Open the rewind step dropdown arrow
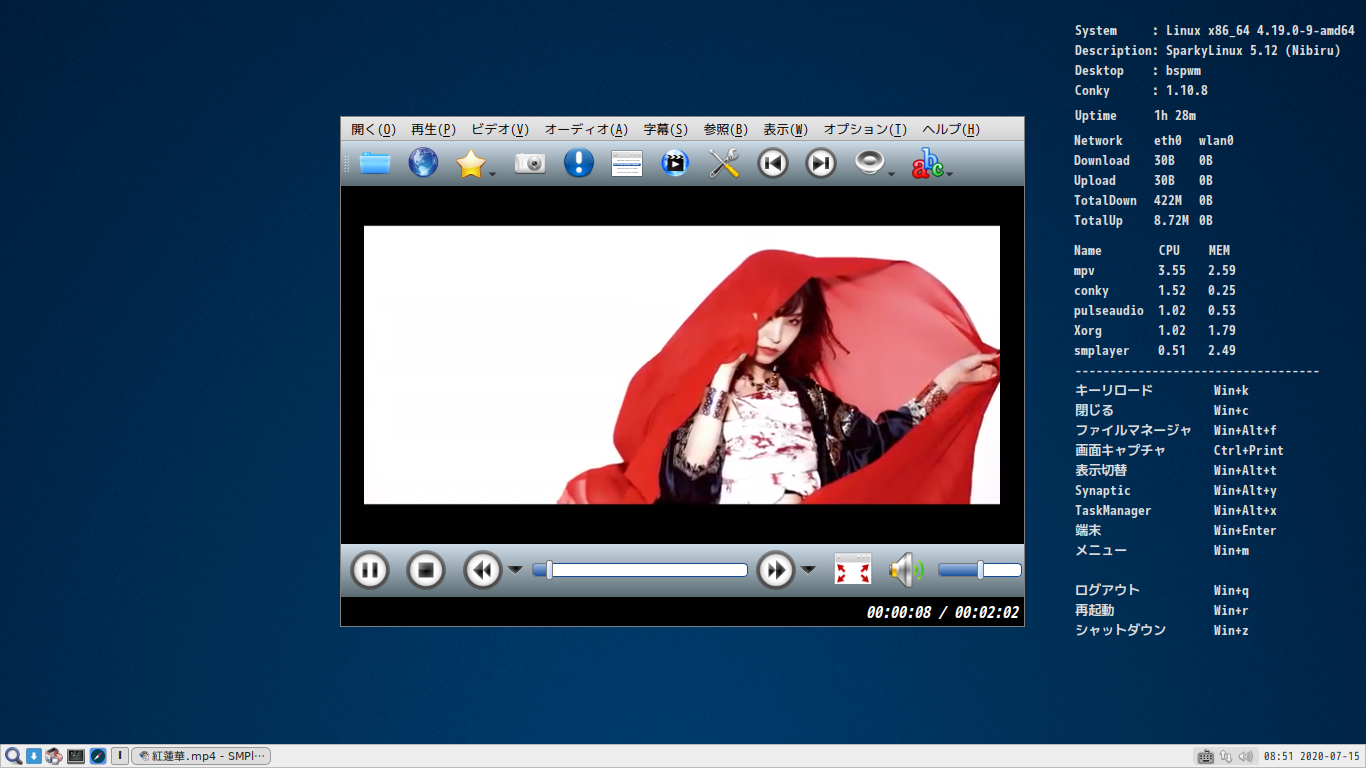The height and width of the screenshot is (768, 1366). tap(515, 570)
